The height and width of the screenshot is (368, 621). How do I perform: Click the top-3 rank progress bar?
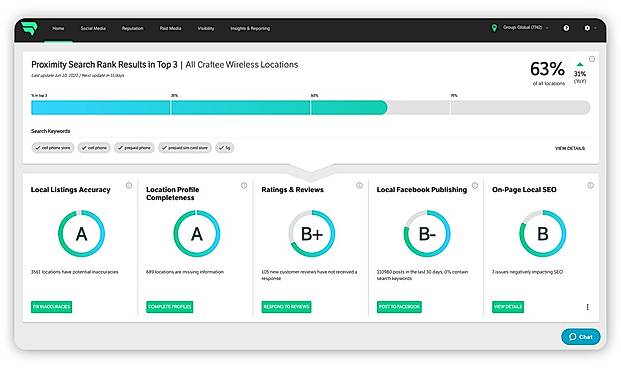pyautogui.click(x=310, y=108)
